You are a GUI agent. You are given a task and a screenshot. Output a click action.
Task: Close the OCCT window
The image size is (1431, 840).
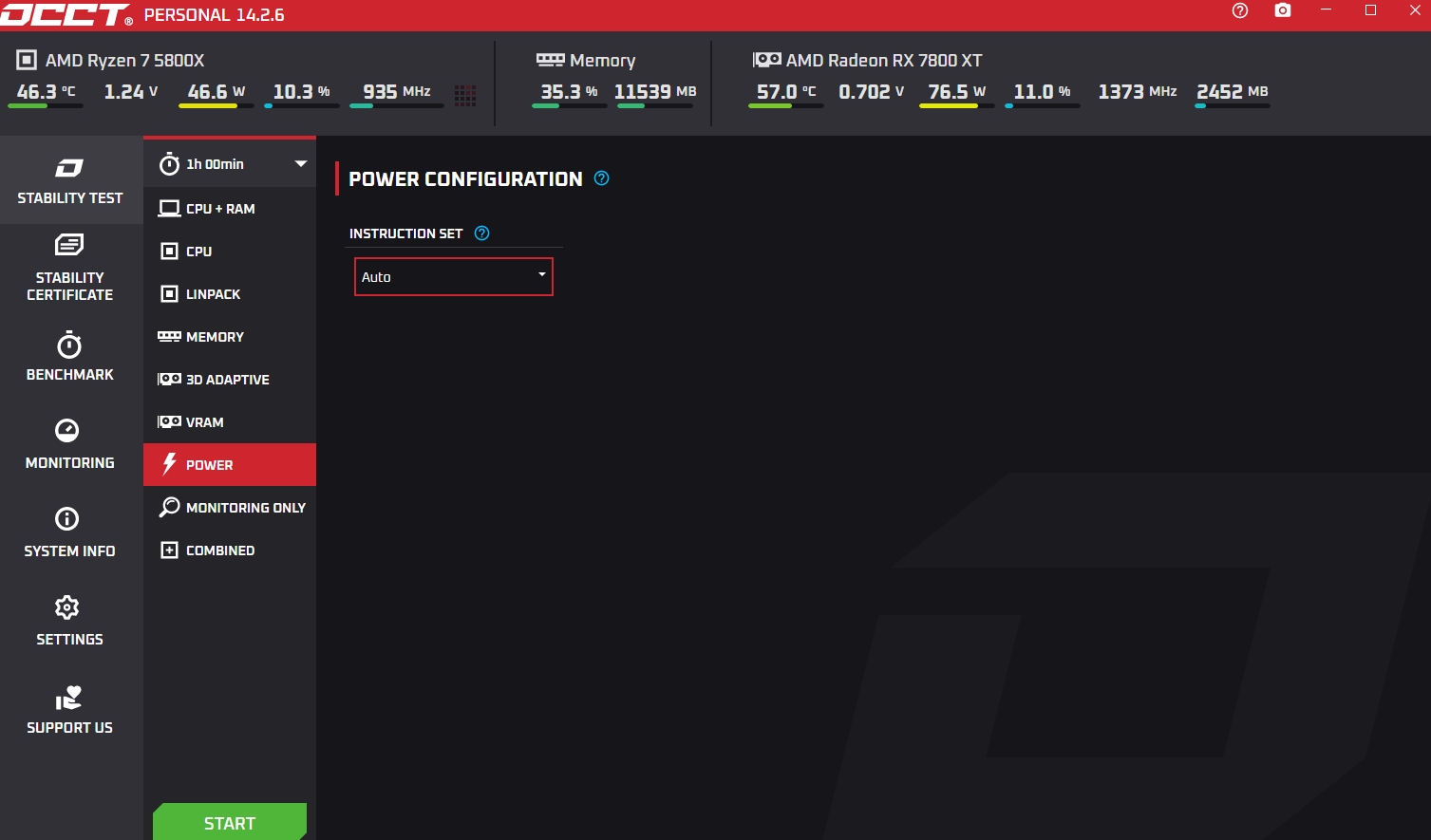(1415, 10)
